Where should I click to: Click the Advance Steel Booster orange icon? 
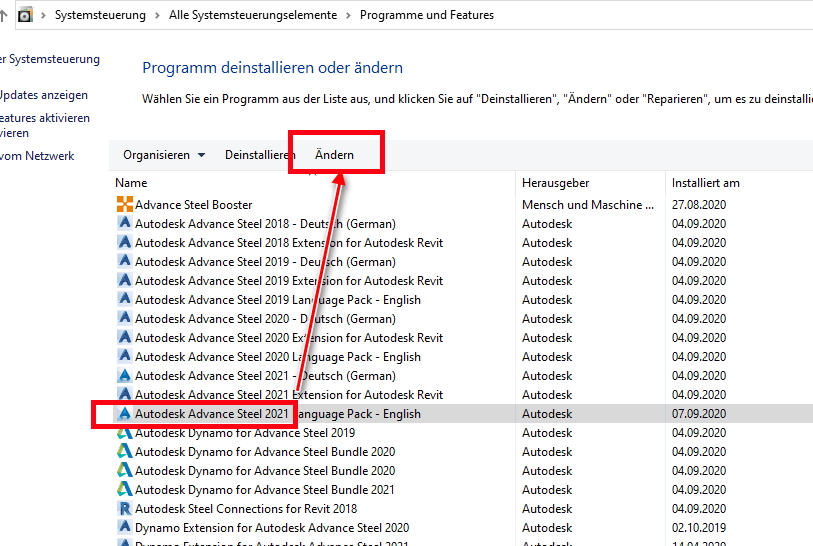point(124,204)
